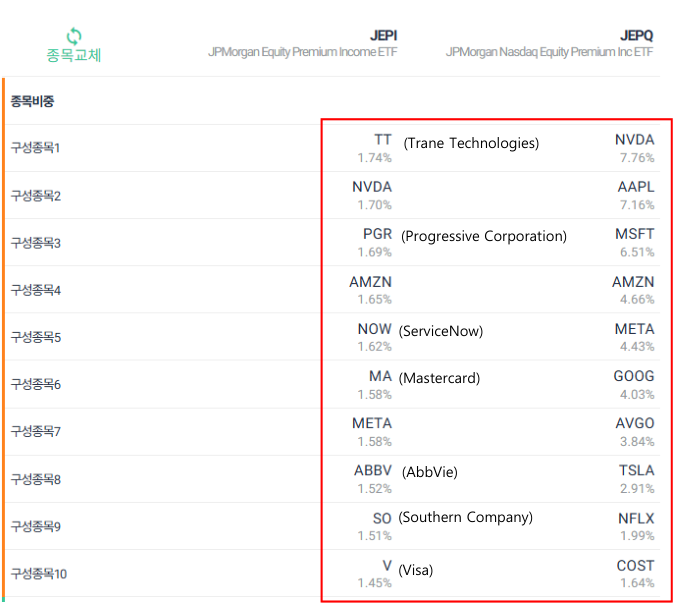684x613 pixels.
Task: Select TT ticker in JEPI column
Action: (x=383, y=140)
